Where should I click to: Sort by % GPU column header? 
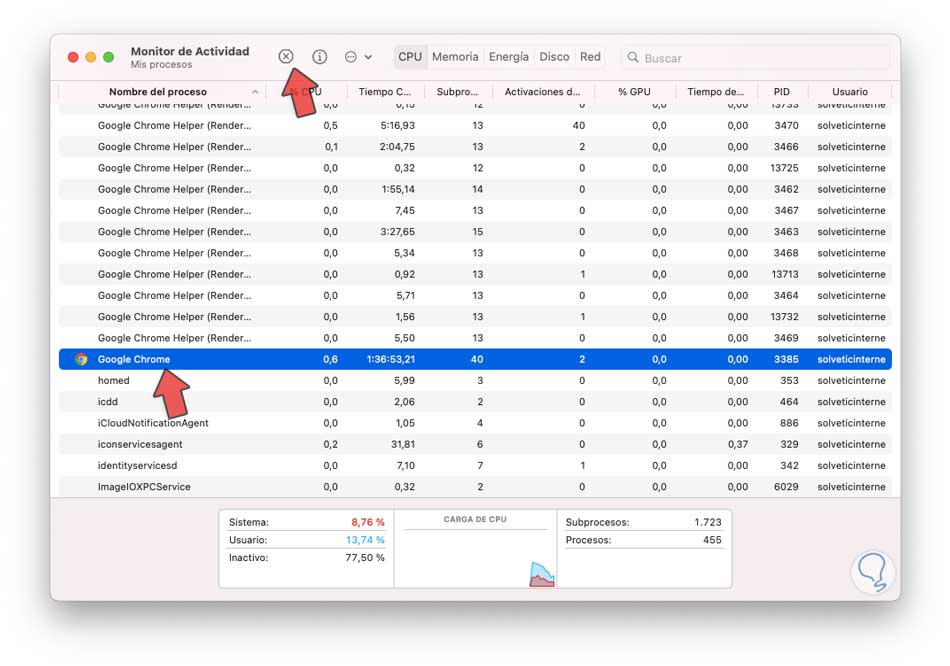click(x=634, y=92)
